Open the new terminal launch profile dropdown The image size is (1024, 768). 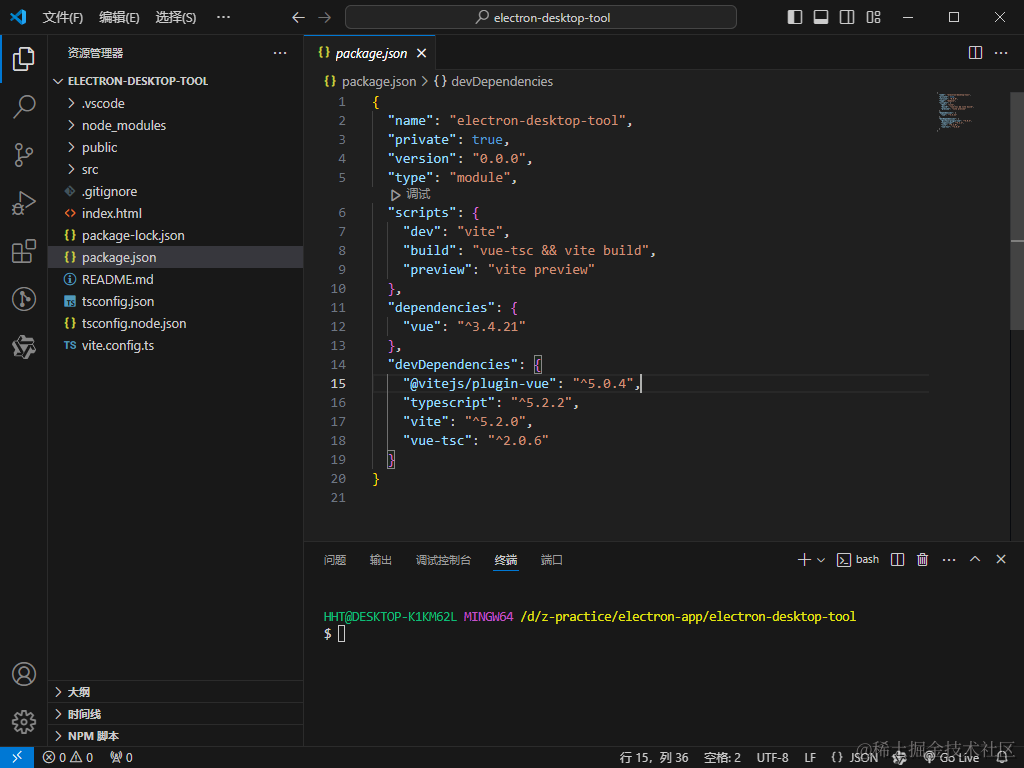821,560
